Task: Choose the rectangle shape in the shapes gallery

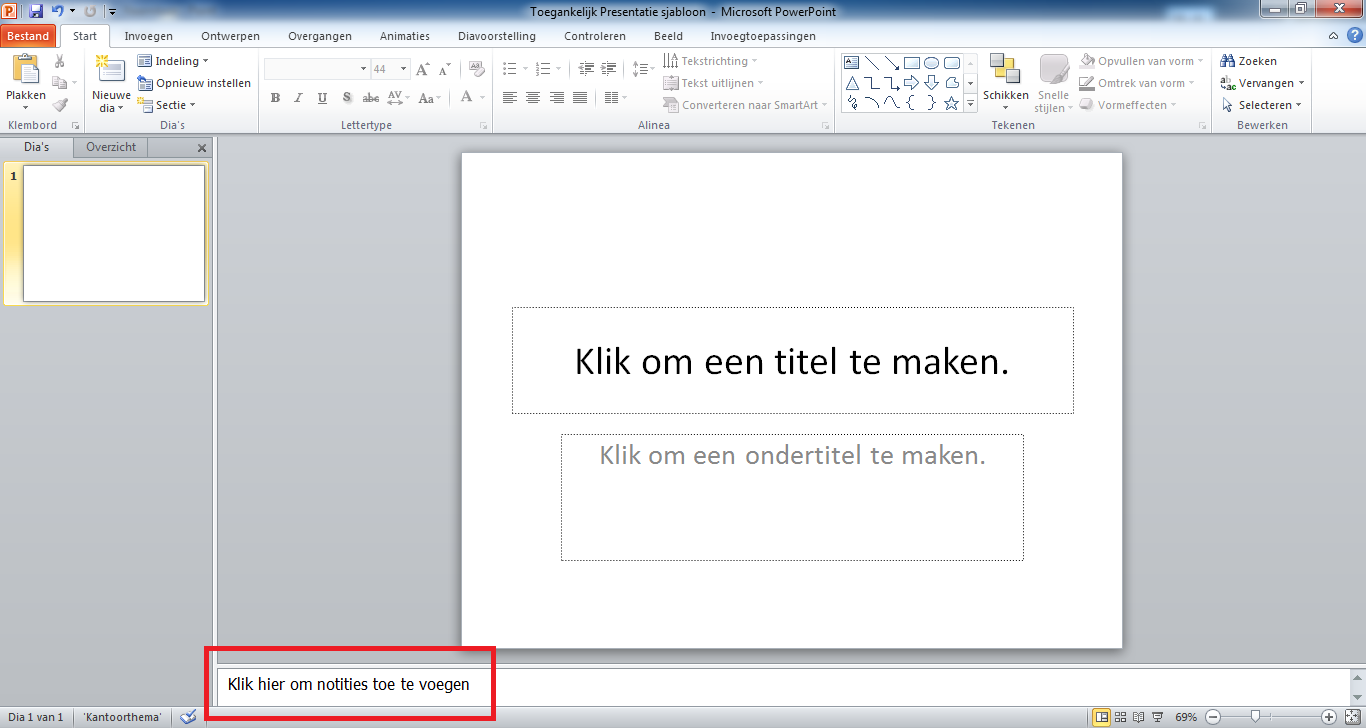Action: [x=912, y=62]
